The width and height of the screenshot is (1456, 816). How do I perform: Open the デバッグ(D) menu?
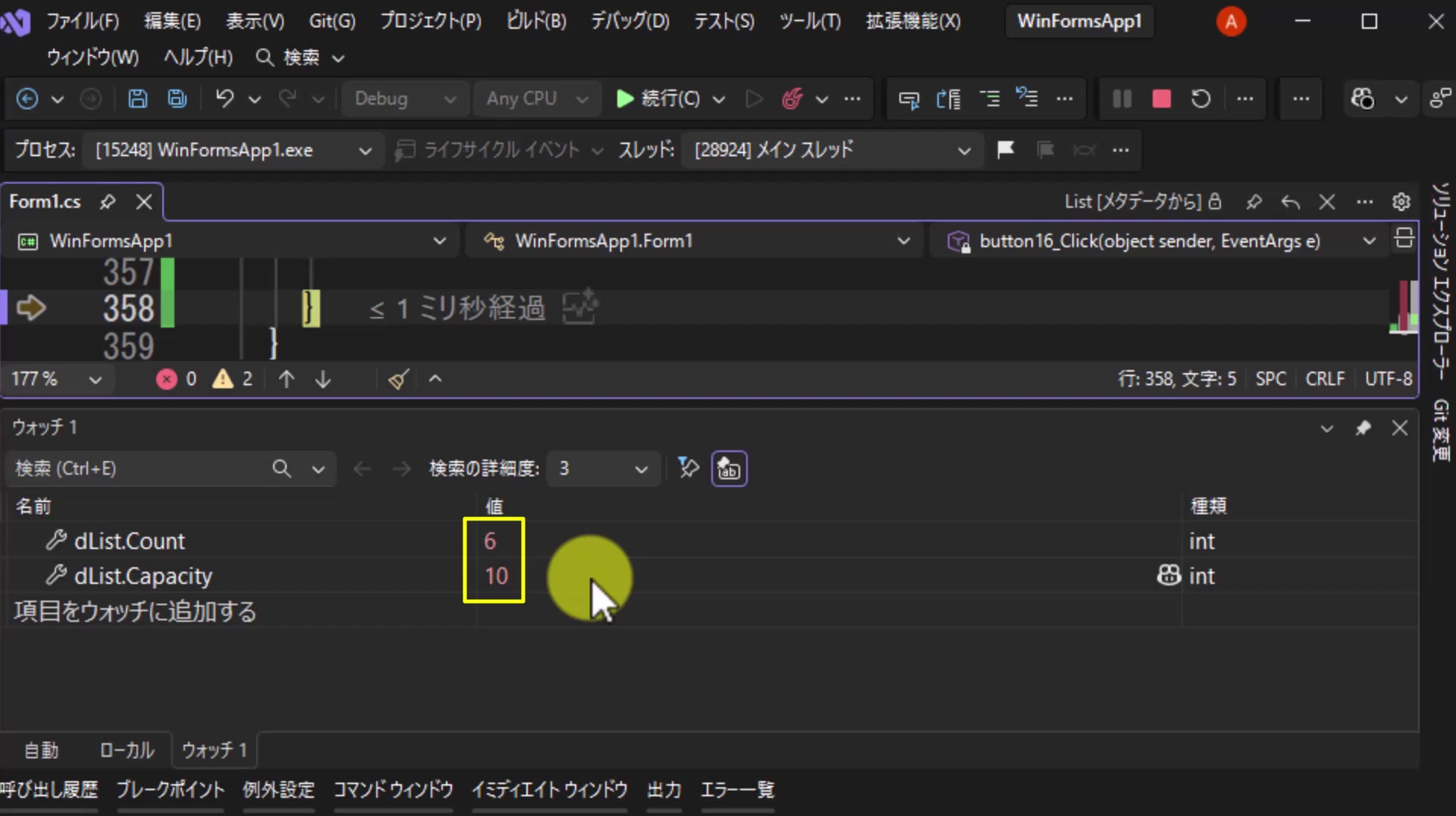click(x=630, y=20)
